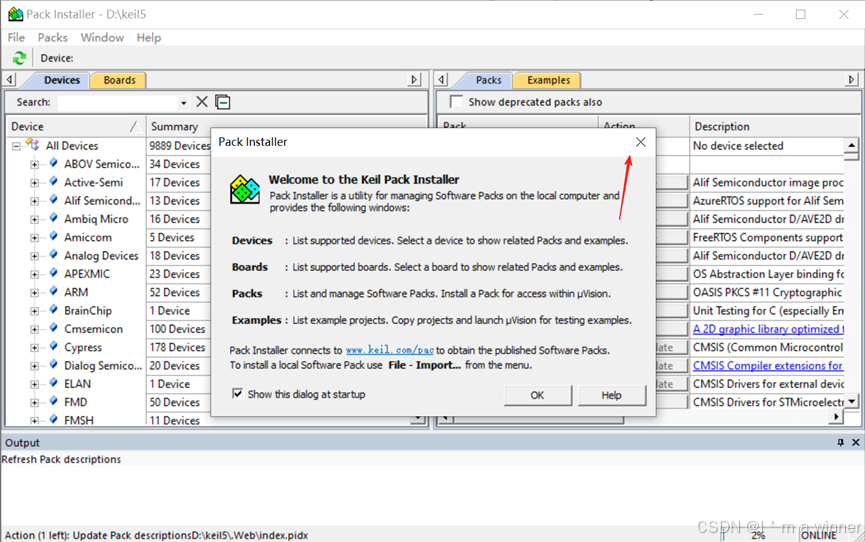Click the FMD vendor icon
The height and width of the screenshot is (542, 865).
(x=54, y=401)
